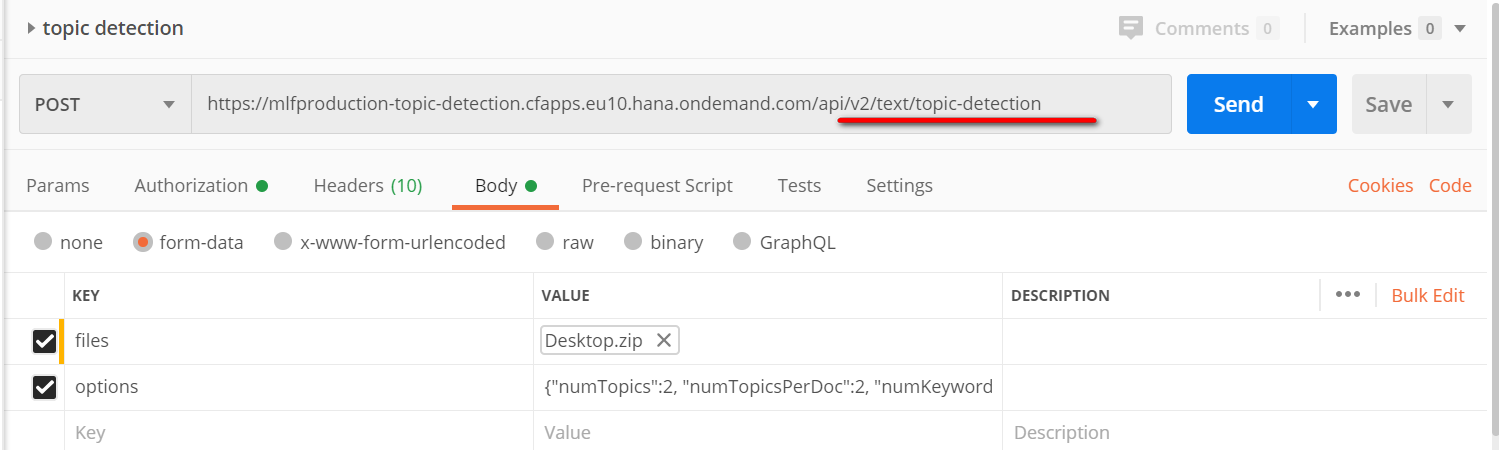
Task: Select the files key cell
Action: click(299, 341)
